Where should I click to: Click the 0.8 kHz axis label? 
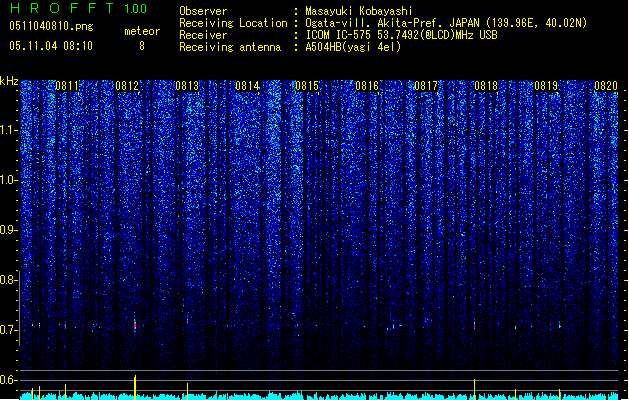point(8,280)
